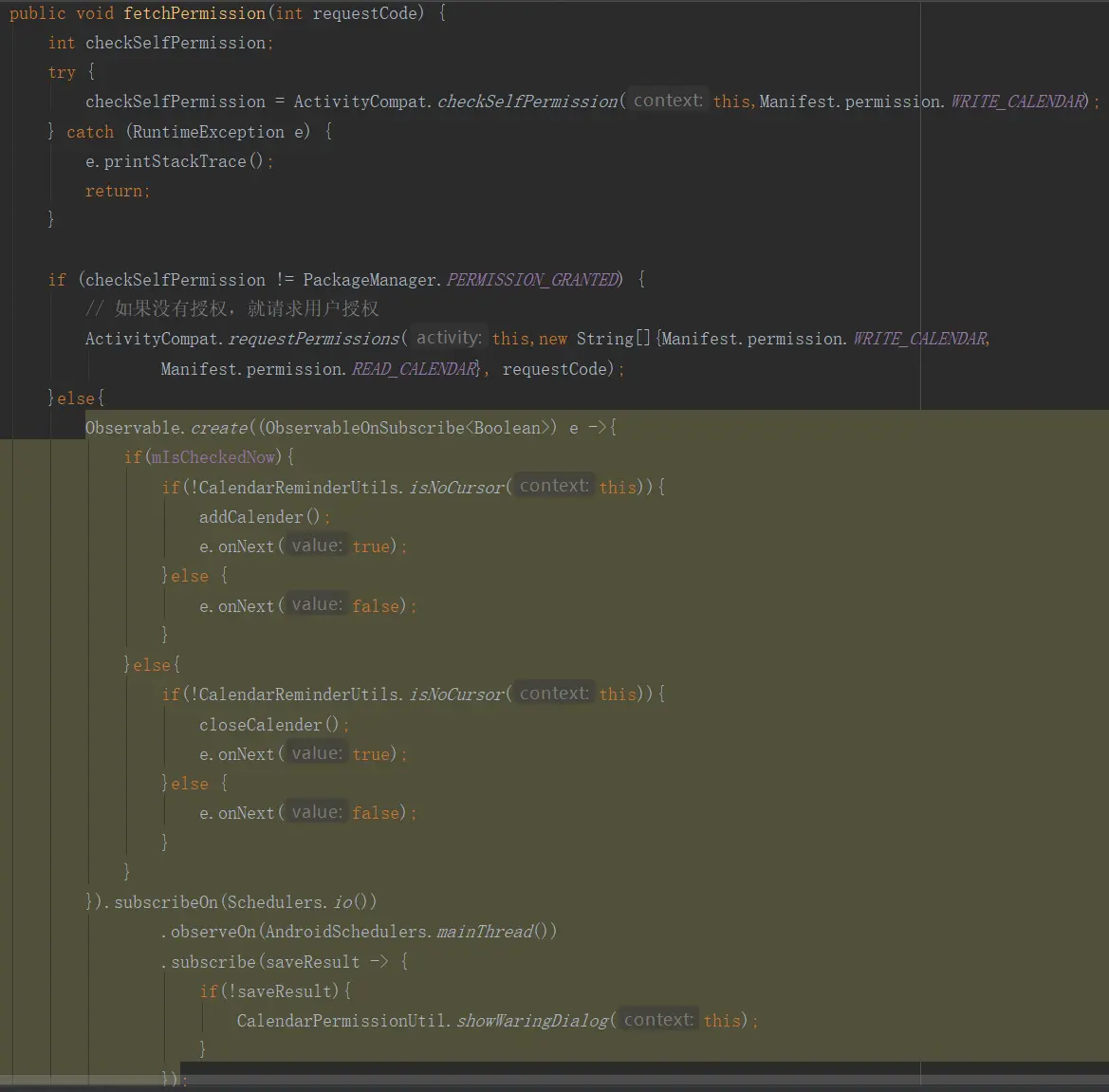Click e.printStackTrace() statement

pos(179,162)
